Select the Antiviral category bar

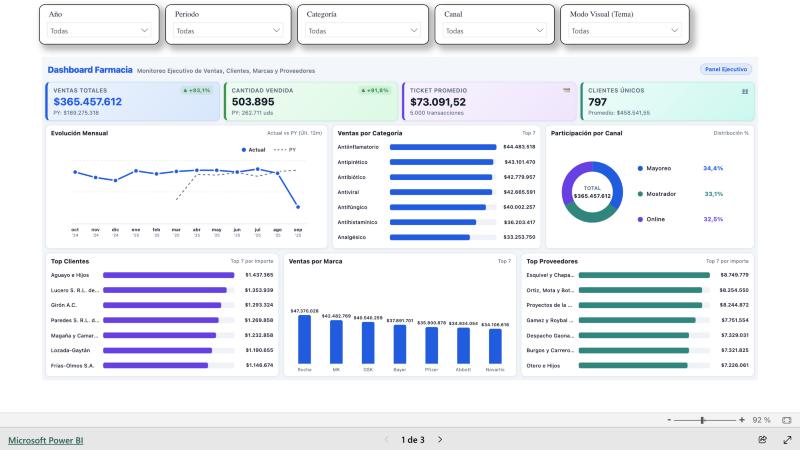click(x=441, y=192)
